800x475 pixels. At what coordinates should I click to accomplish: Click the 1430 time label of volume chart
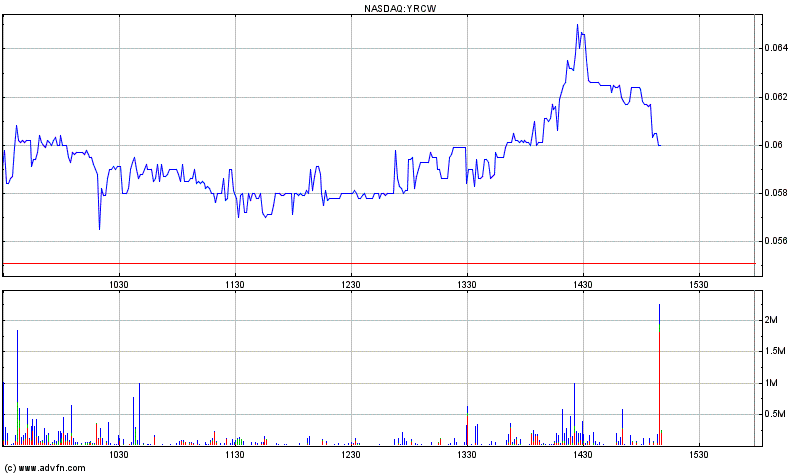(583, 454)
